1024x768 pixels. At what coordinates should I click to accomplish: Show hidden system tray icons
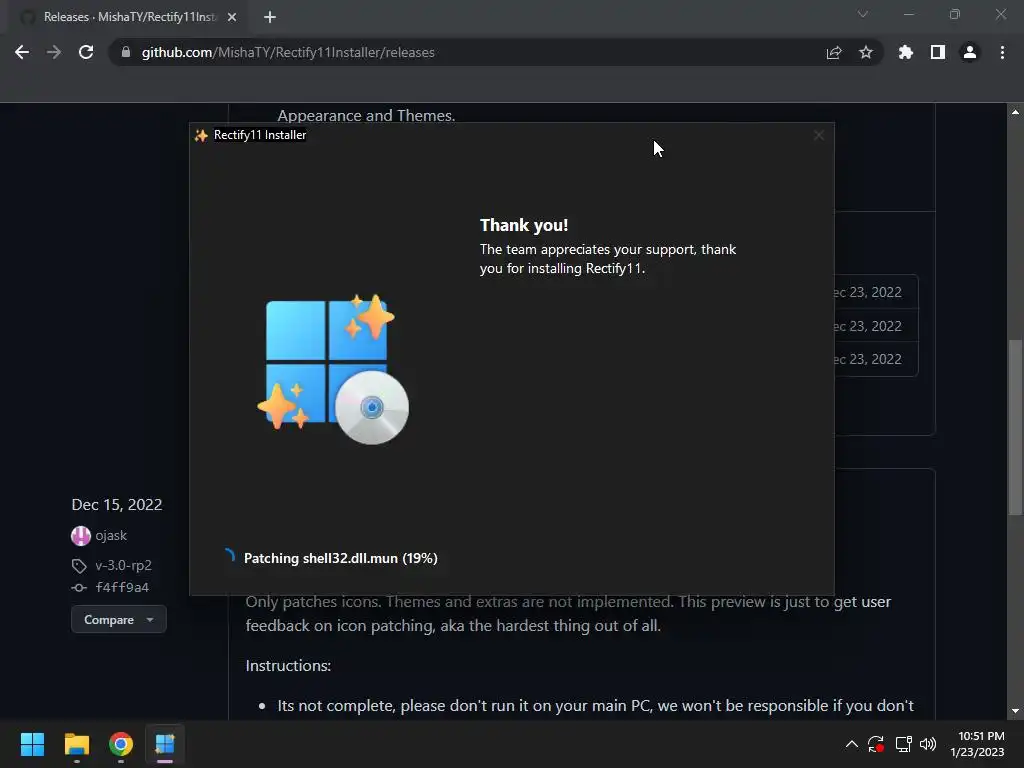pos(852,744)
